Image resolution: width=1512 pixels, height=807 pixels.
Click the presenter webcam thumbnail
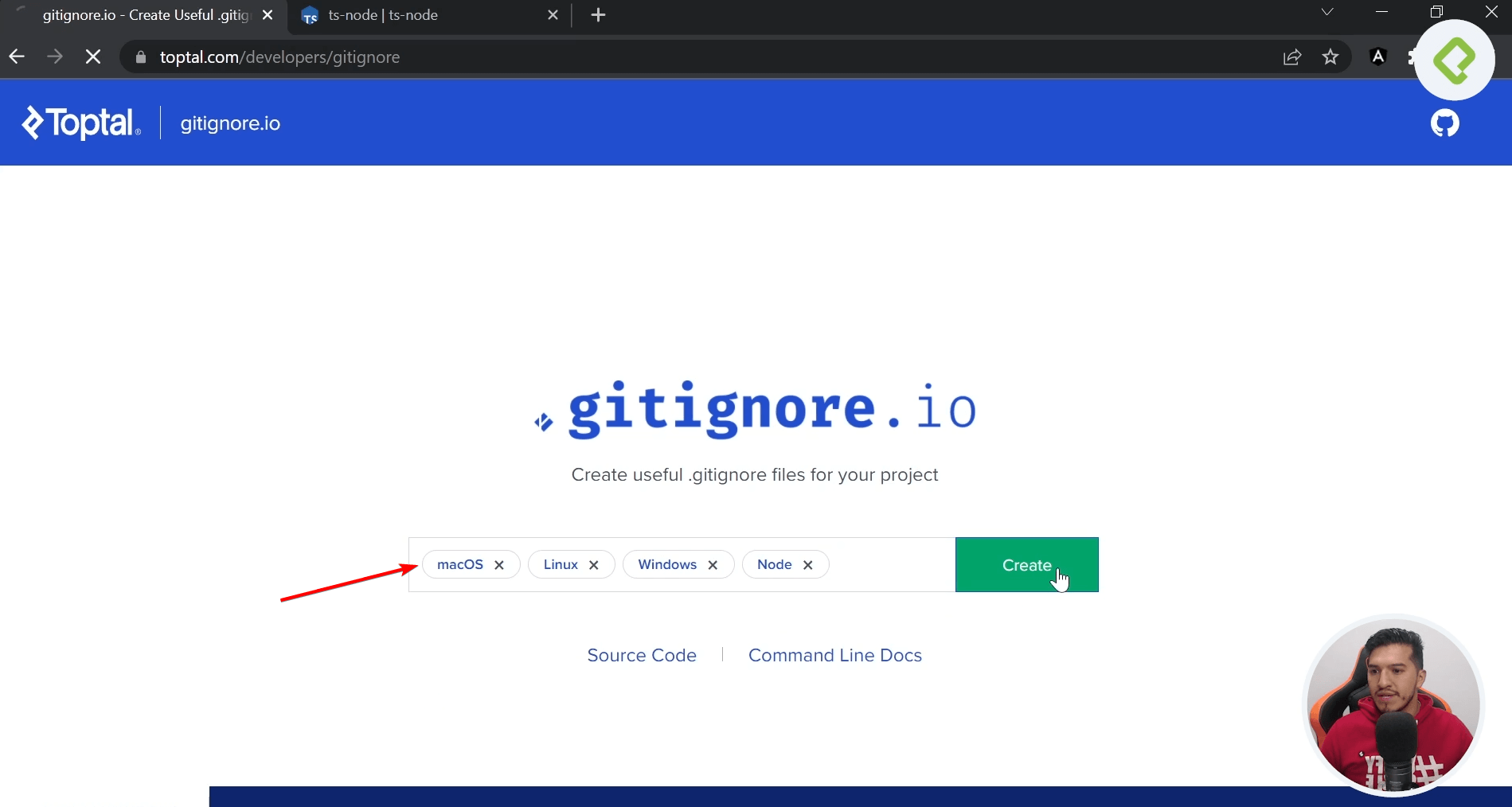[1393, 705]
